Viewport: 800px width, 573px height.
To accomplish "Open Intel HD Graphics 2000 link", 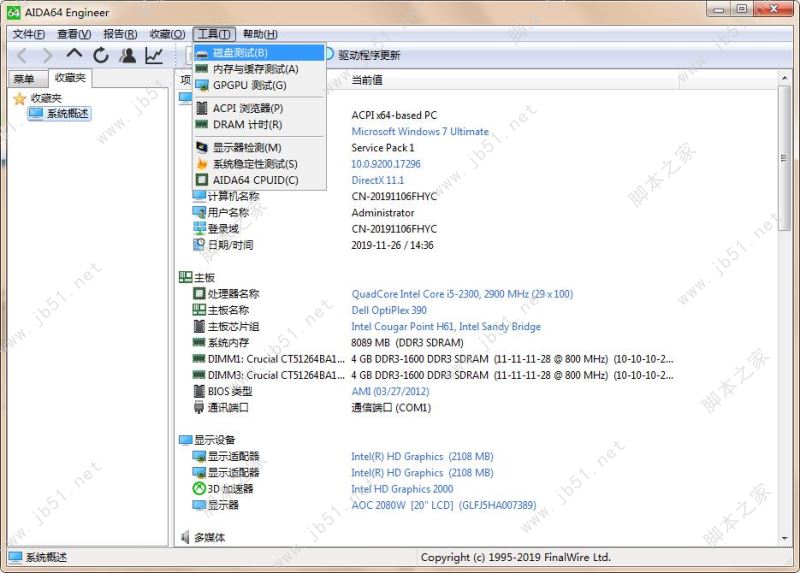I will tap(402, 489).
